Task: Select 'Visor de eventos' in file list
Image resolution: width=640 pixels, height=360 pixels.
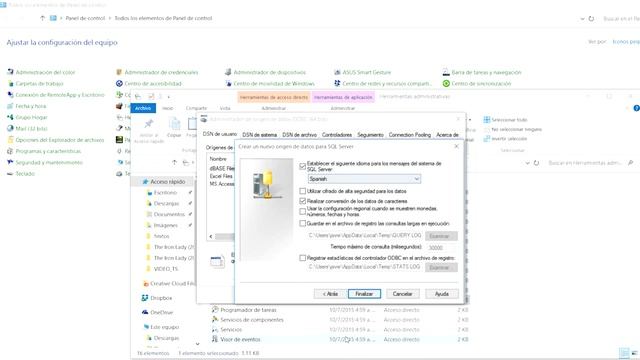Action: [x=240, y=339]
